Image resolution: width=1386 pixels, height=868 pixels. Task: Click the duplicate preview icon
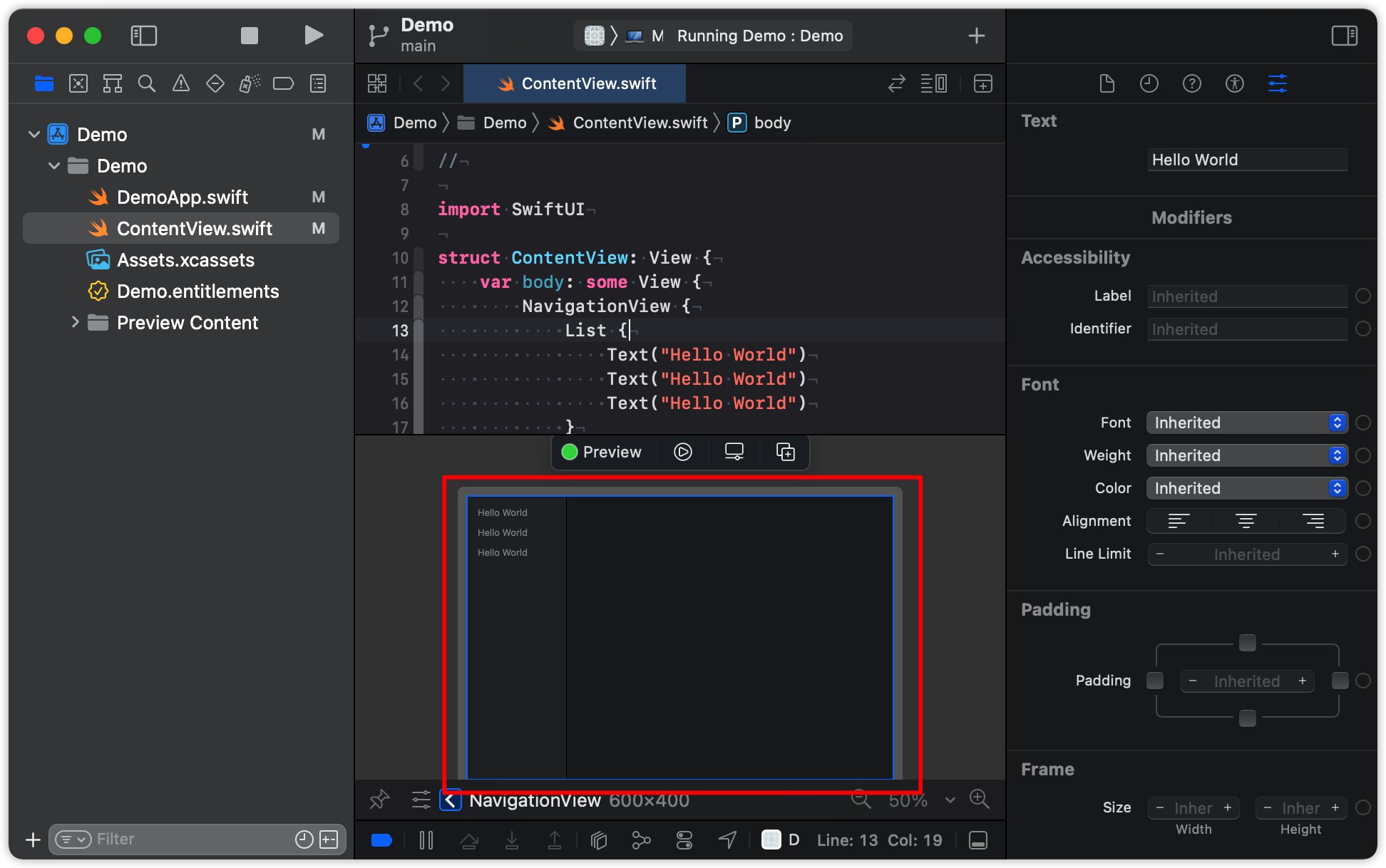pos(785,452)
